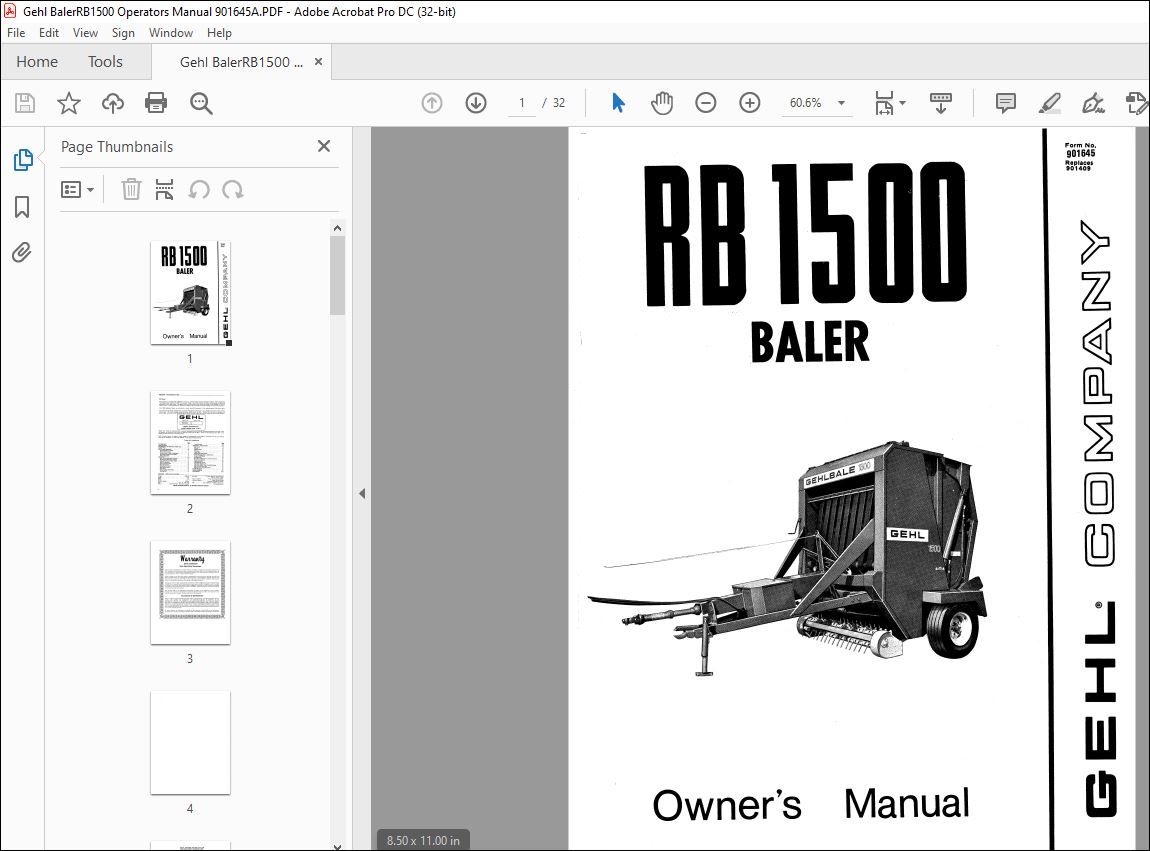The width and height of the screenshot is (1150, 851).
Task: Select the Hand tool
Action: tap(662, 102)
